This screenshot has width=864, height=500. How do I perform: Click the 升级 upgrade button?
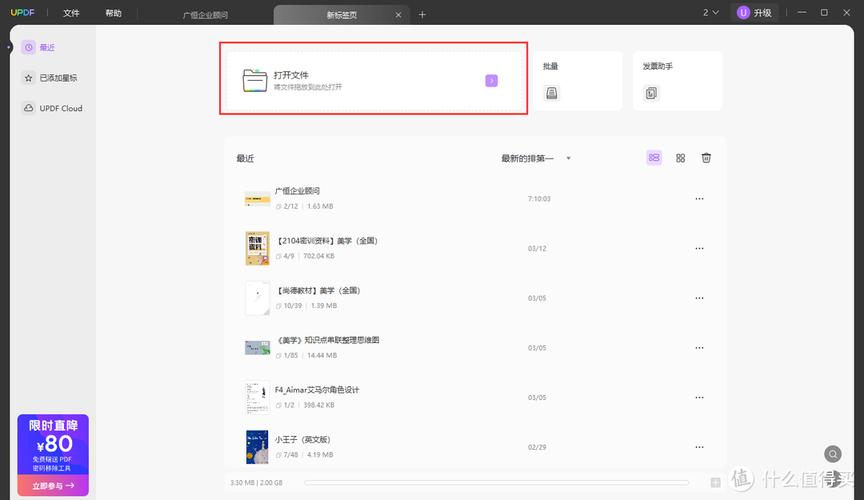point(754,12)
